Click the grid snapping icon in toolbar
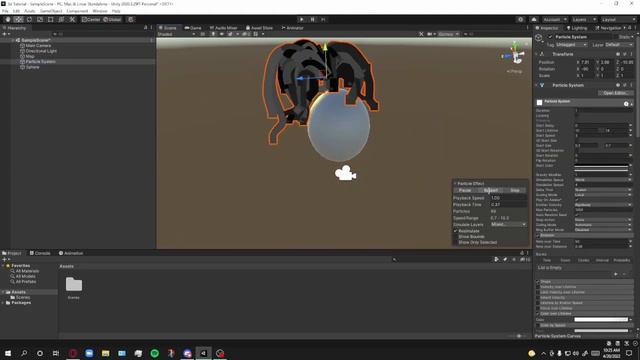Screen dimensions: 640x360 click(x=131, y=19)
